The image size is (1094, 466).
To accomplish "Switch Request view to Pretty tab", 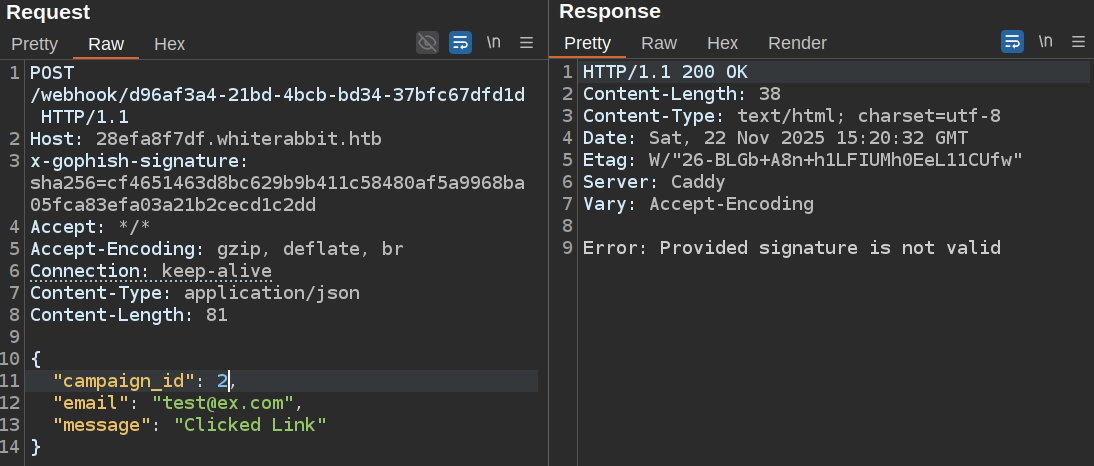I will [35, 44].
